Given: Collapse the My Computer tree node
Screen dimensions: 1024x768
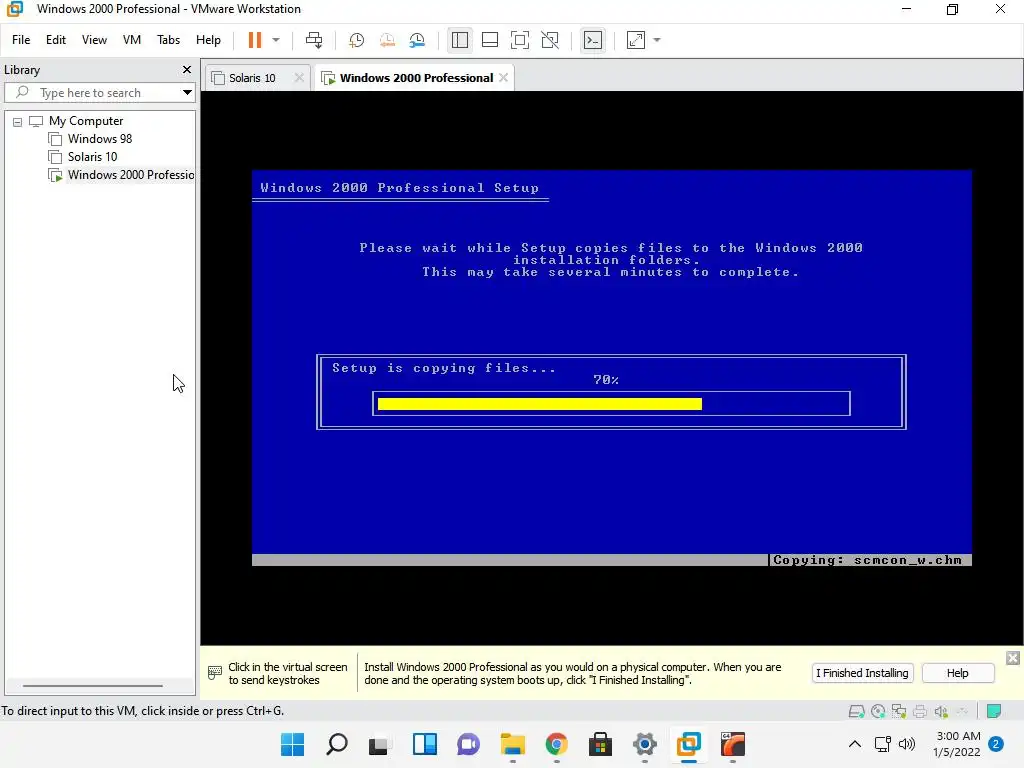Looking at the screenshot, I should [18, 121].
